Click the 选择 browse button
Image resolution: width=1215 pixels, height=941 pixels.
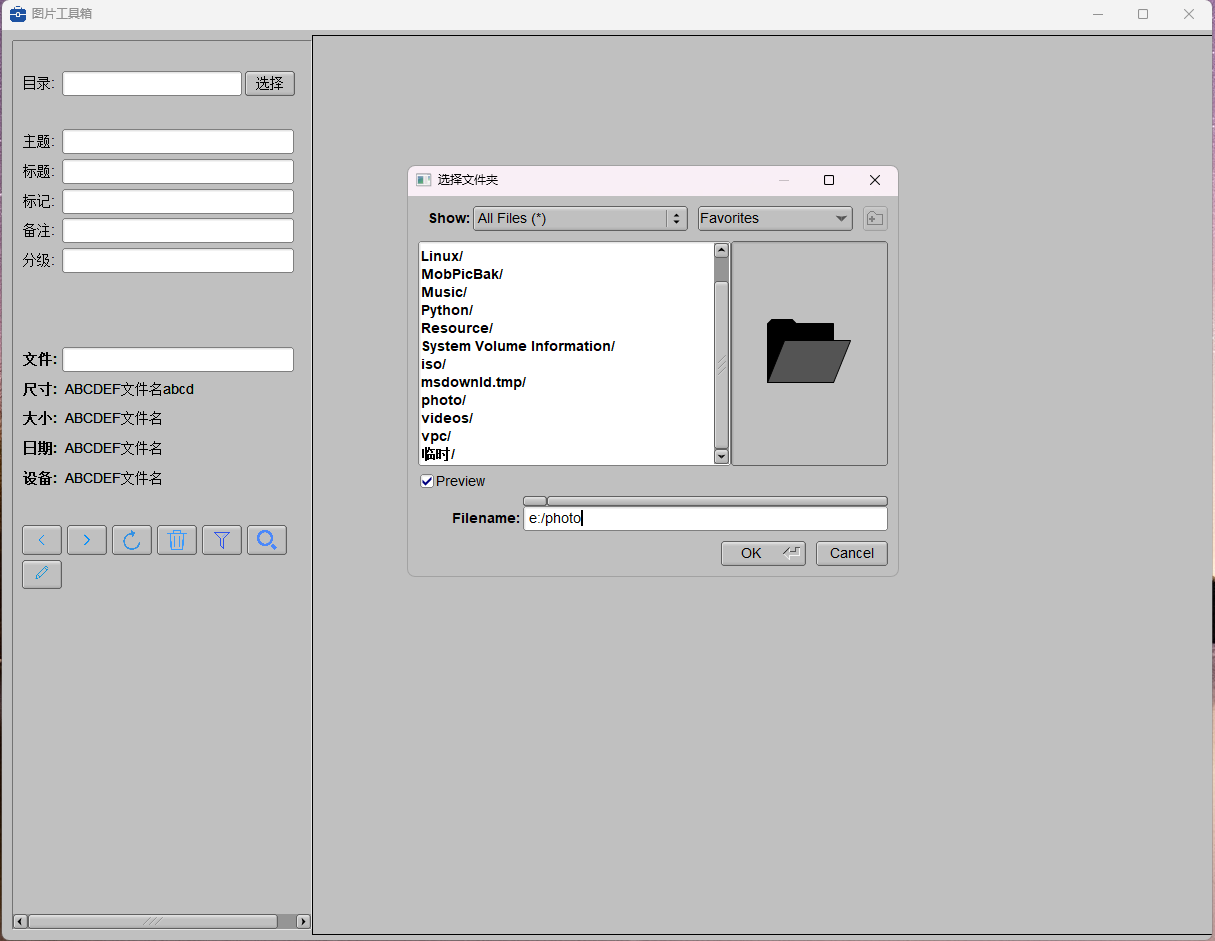pyautogui.click(x=270, y=83)
